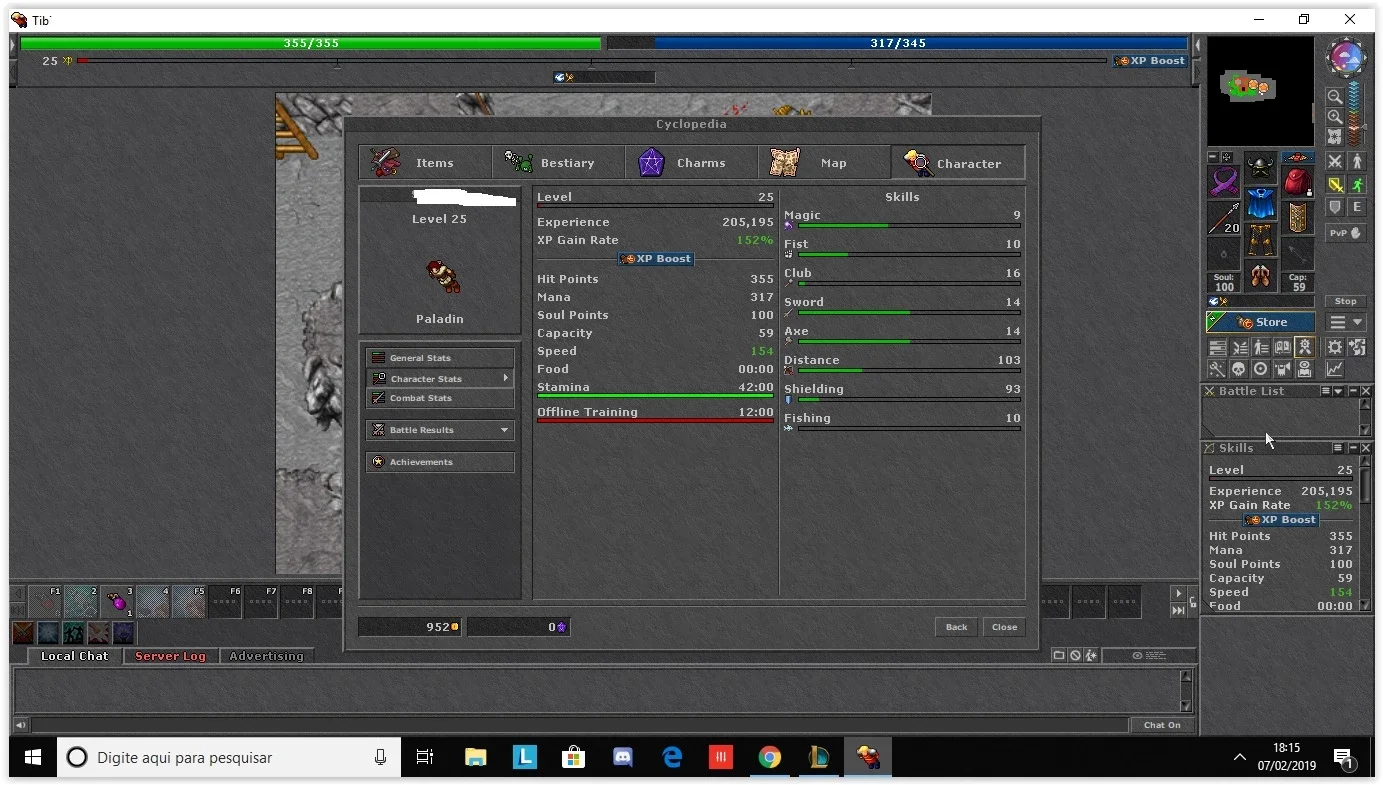Close the Cyclopedia window
This screenshot has width=1383, height=785.
[x=1004, y=627]
